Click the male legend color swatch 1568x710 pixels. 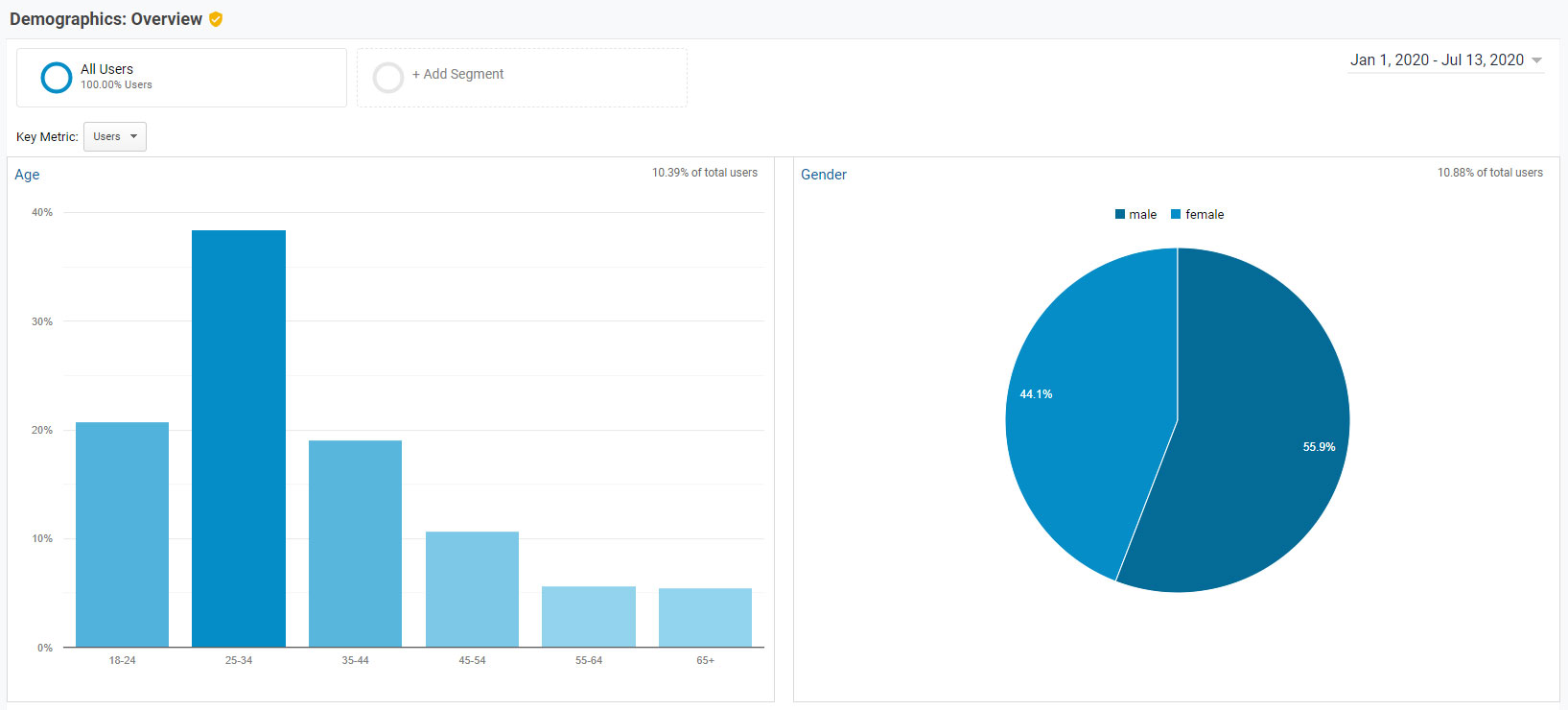pyautogui.click(x=1120, y=215)
